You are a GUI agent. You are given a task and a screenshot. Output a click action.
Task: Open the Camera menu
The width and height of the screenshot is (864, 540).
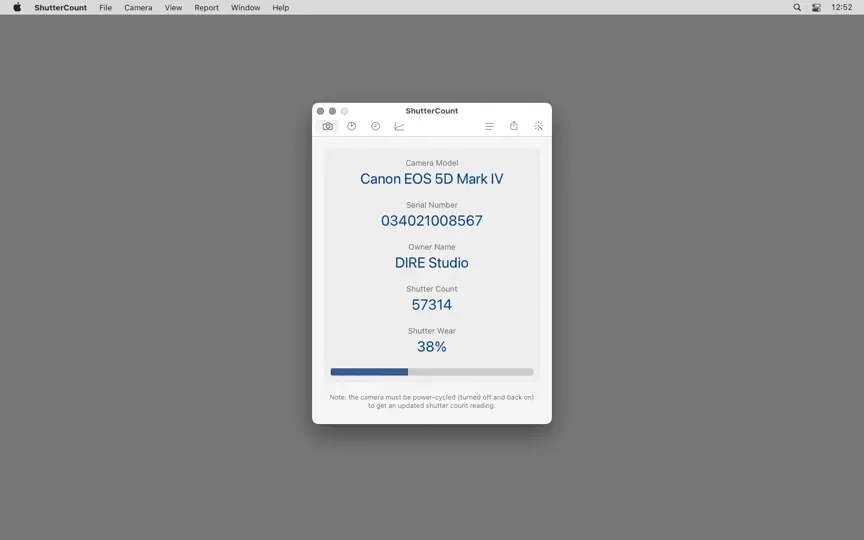tap(138, 8)
